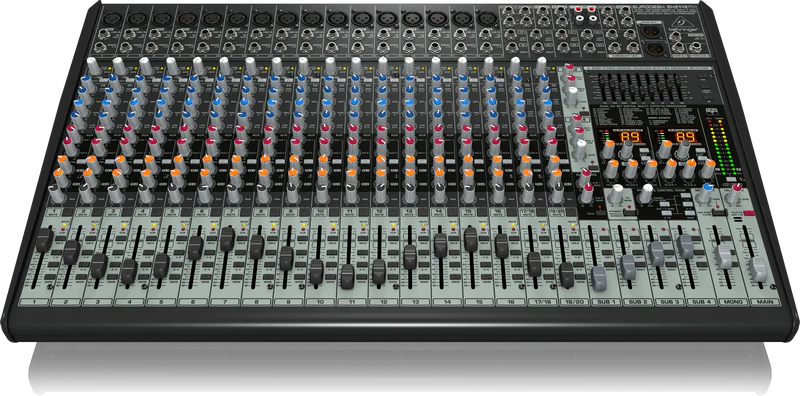Screen dimensions: 800x396
Task: Click the channel 1 fader cap
Action: point(44,240)
